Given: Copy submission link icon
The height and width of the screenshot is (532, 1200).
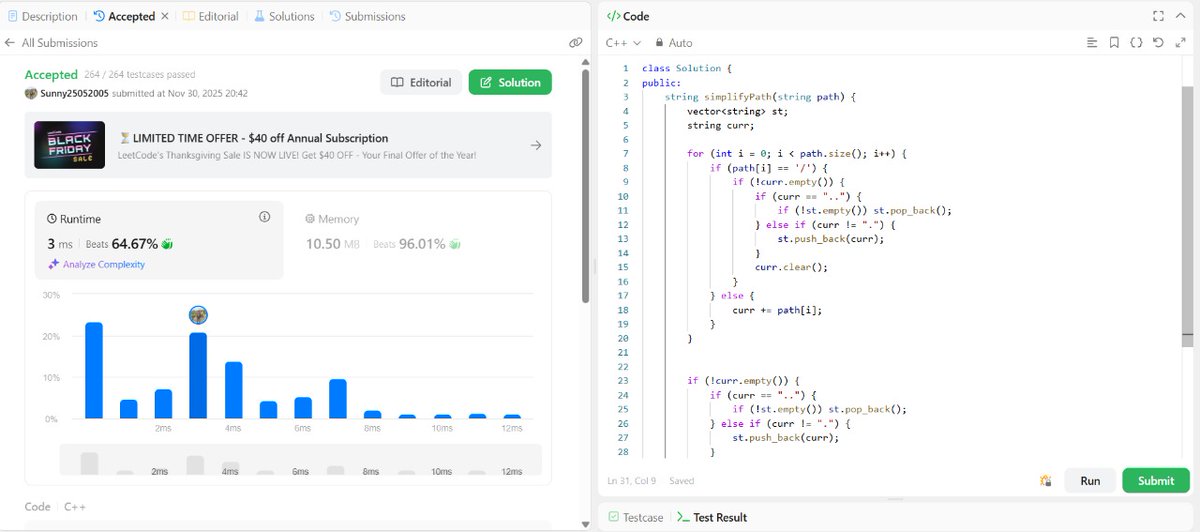Looking at the screenshot, I should 575,43.
